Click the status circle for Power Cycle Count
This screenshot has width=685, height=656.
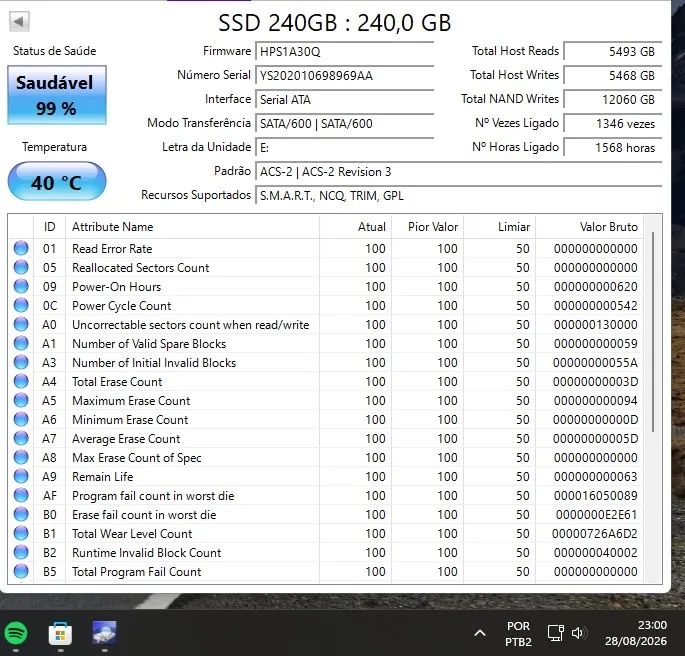point(21,305)
